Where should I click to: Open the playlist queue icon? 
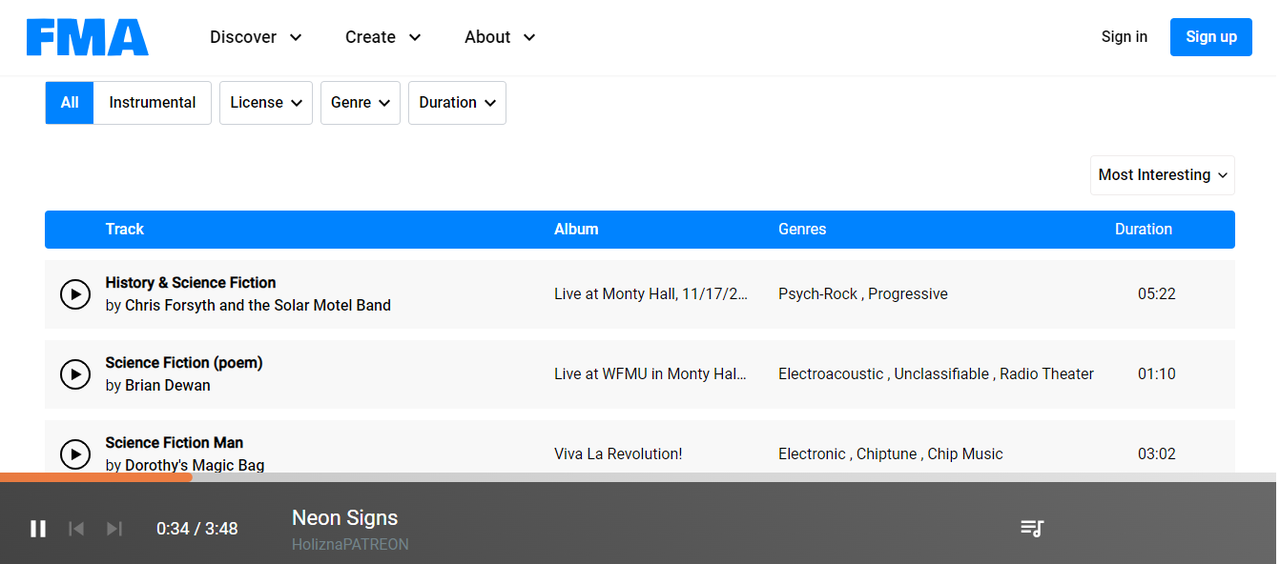coord(1032,528)
